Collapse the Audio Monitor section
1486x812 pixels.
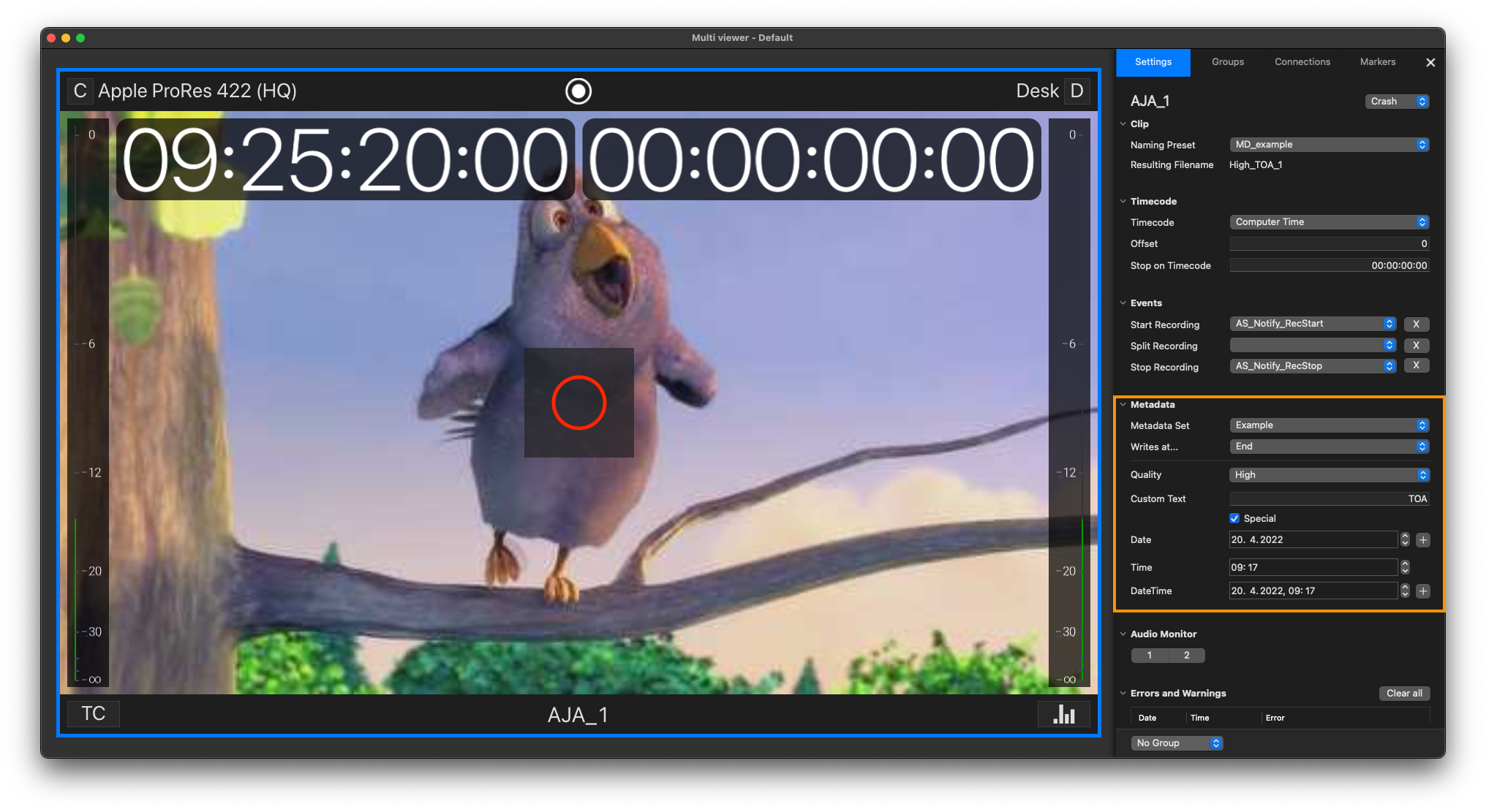pyautogui.click(x=1123, y=634)
